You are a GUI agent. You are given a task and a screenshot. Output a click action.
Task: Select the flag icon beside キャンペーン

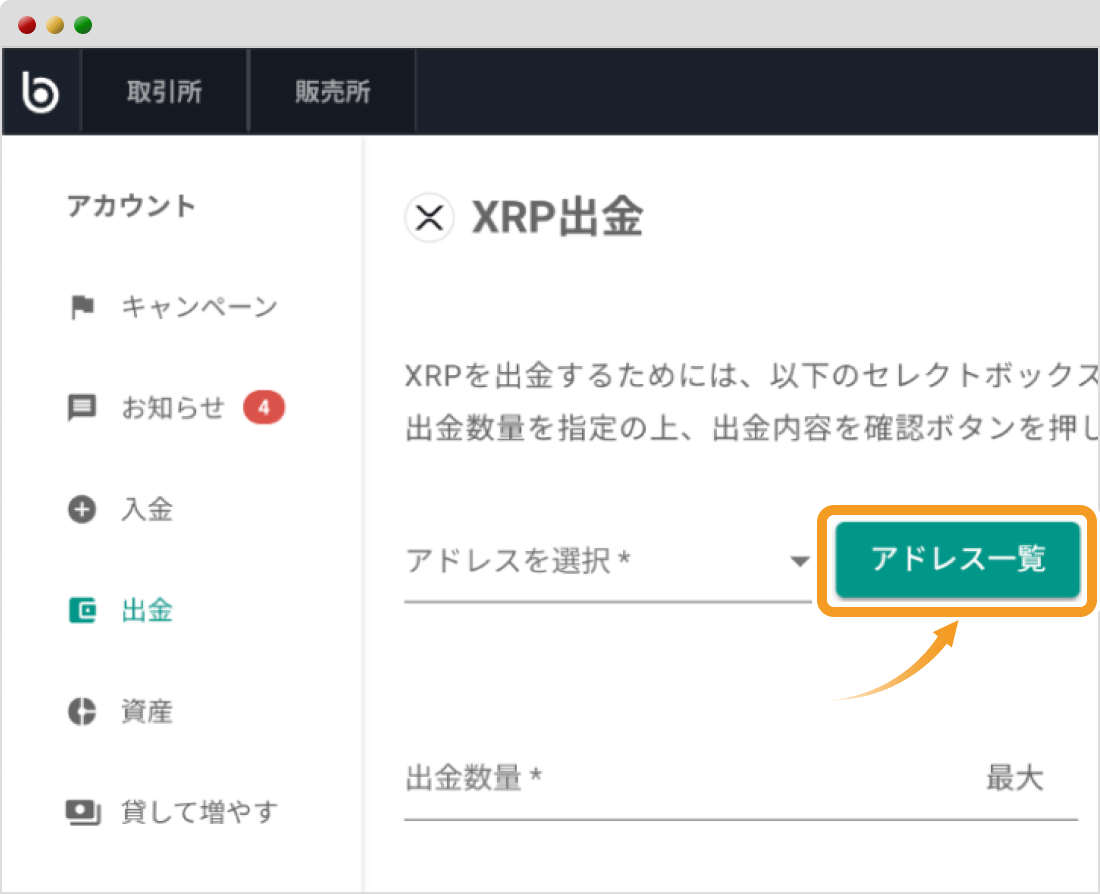(84, 307)
